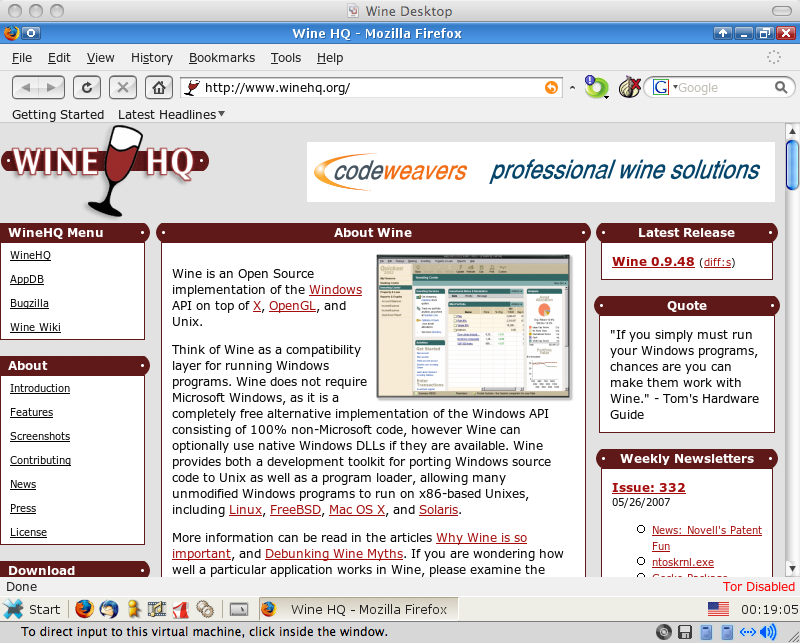Click the Tor onion toolbar icon

[x=628, y=87]
